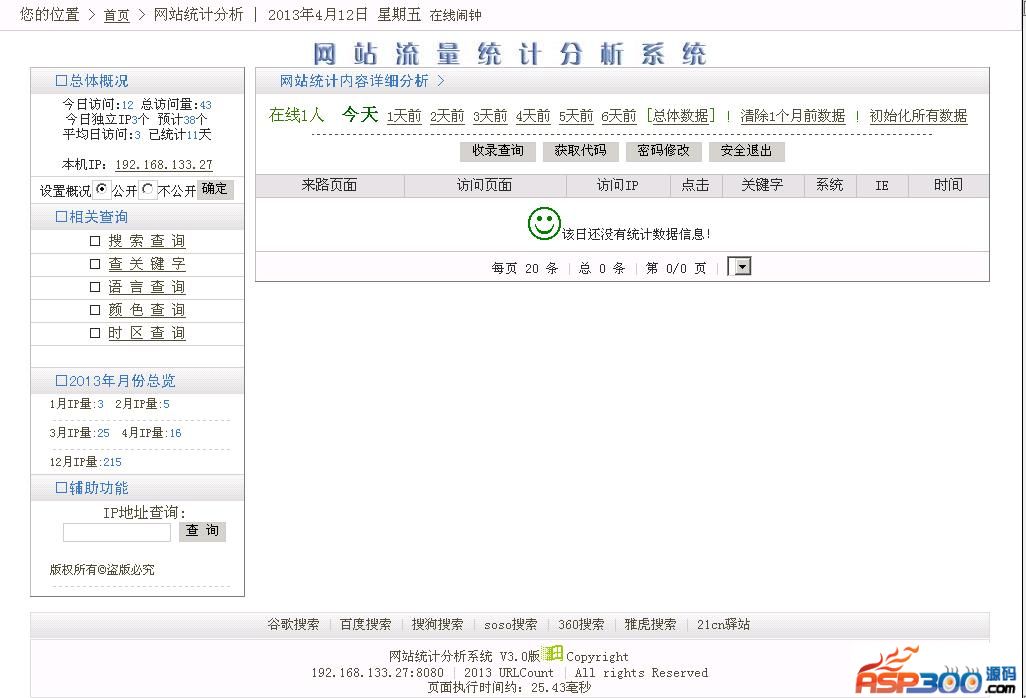Click the 12月IP量:215 entry
Image resolution: width=1026 pixels, height=698 pixels.
86,462
